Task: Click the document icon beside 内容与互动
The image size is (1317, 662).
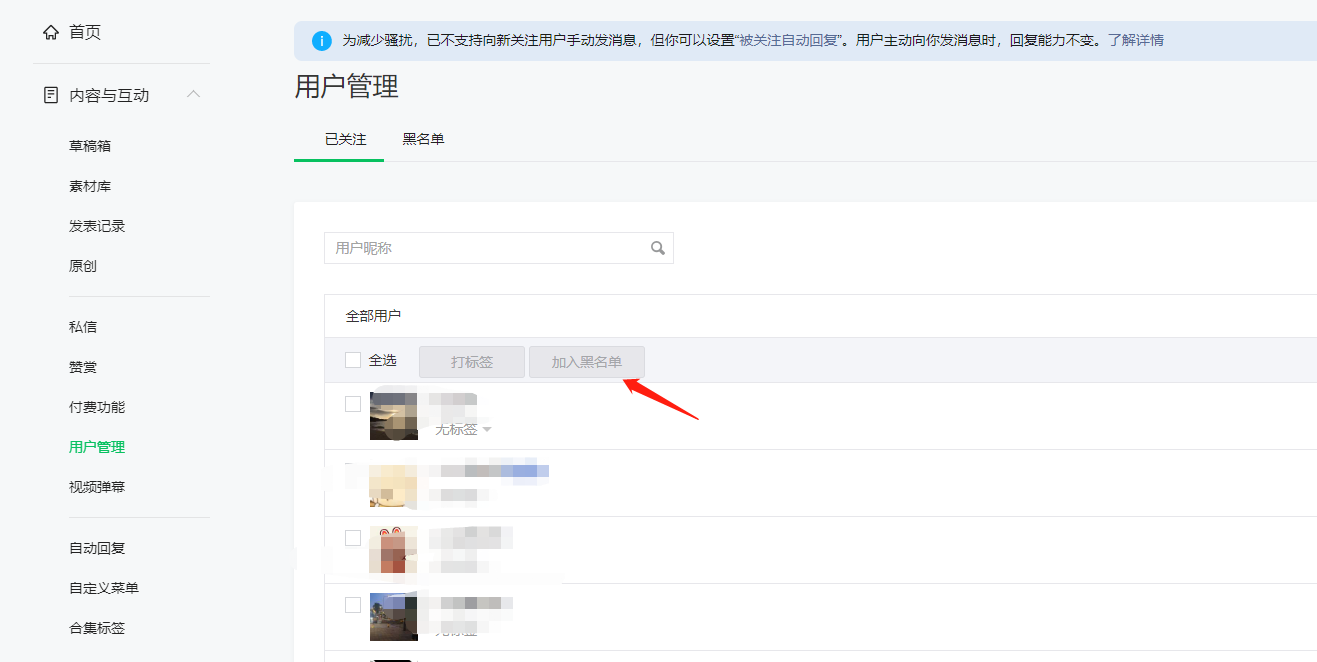Action: (x=51, y=95)
